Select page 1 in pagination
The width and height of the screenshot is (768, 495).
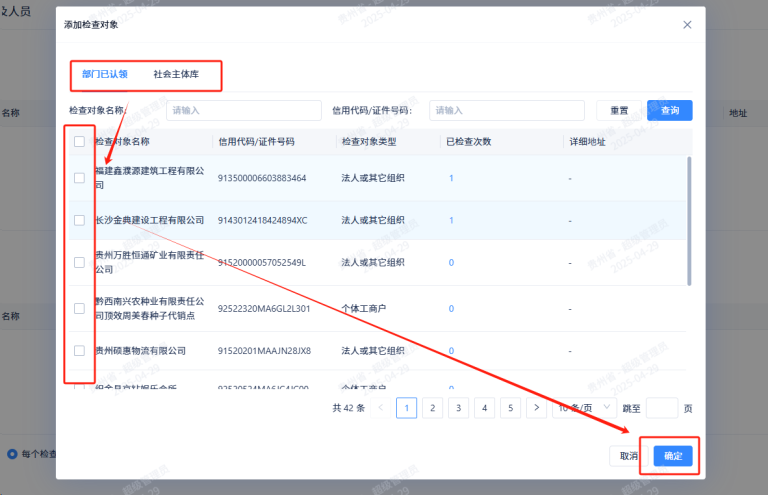(x=407, y=408)
